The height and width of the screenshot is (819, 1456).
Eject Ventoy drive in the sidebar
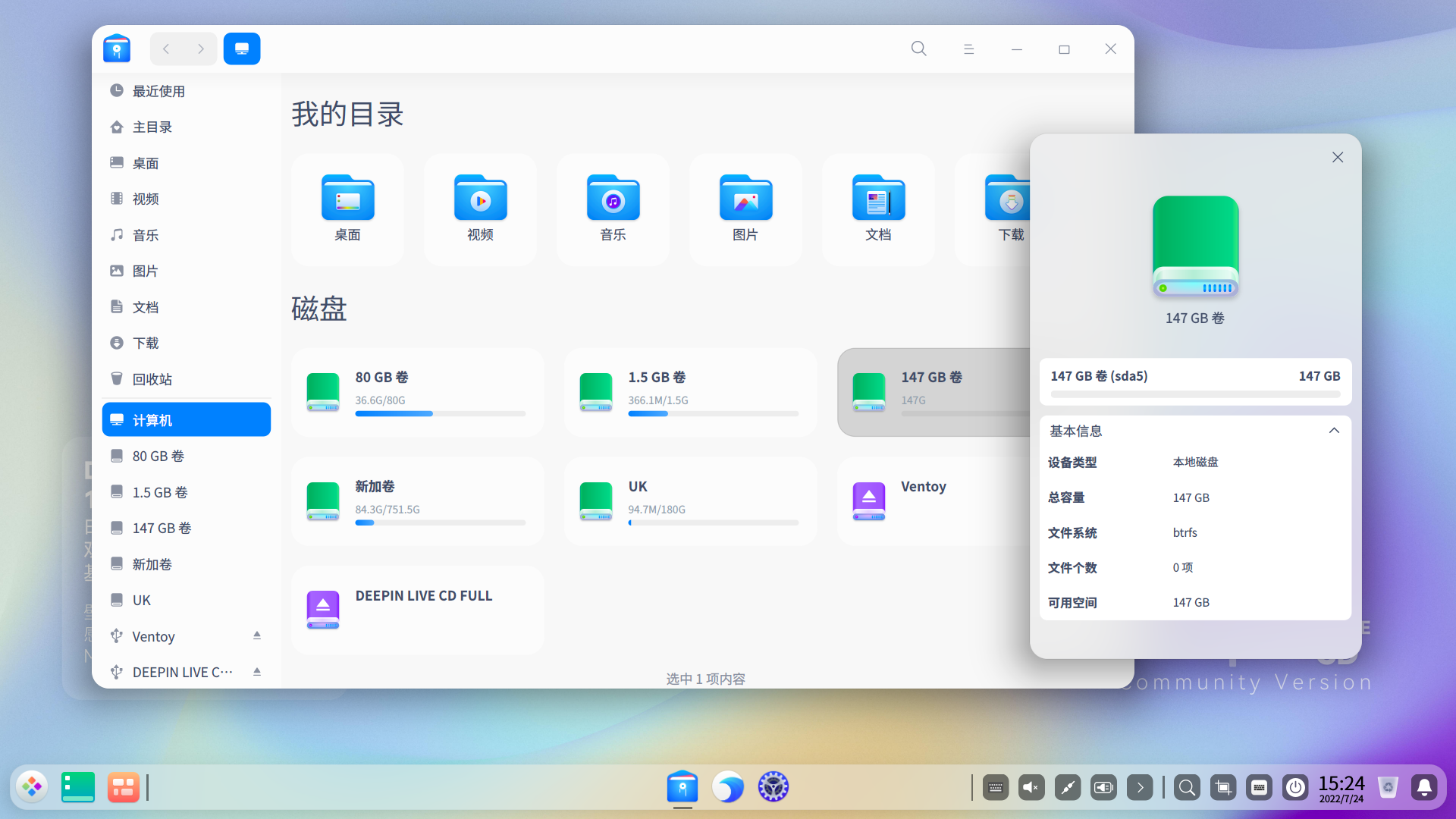click(257, 635)
